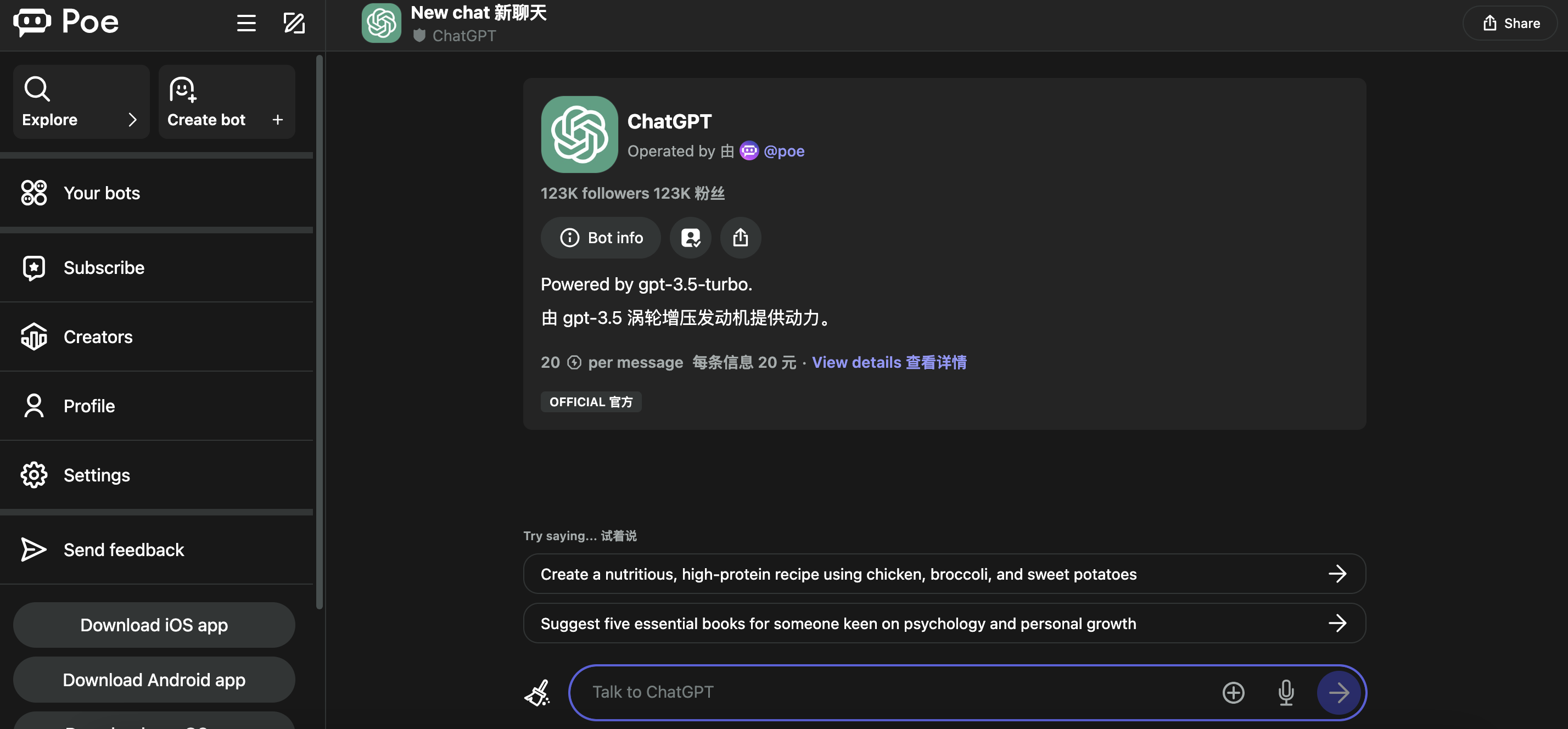The width and height of the screenshot is (1568, 729).
Task: Toggle the hamburger sidebar menu
Action: pos(246,23)
